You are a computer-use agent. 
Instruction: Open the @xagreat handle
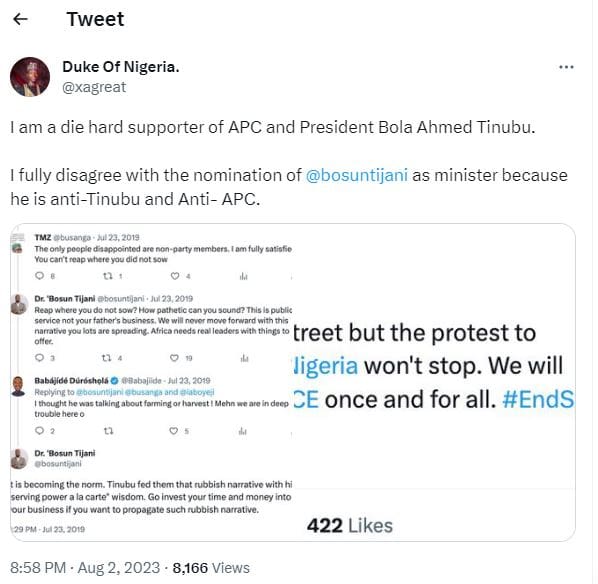[x=94, y=87]
